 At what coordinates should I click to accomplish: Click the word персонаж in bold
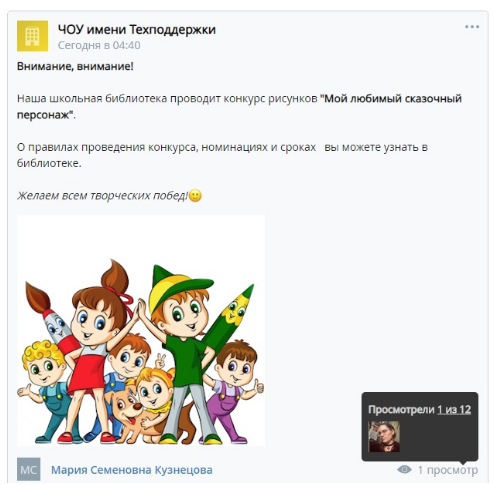tap(43, 115)
